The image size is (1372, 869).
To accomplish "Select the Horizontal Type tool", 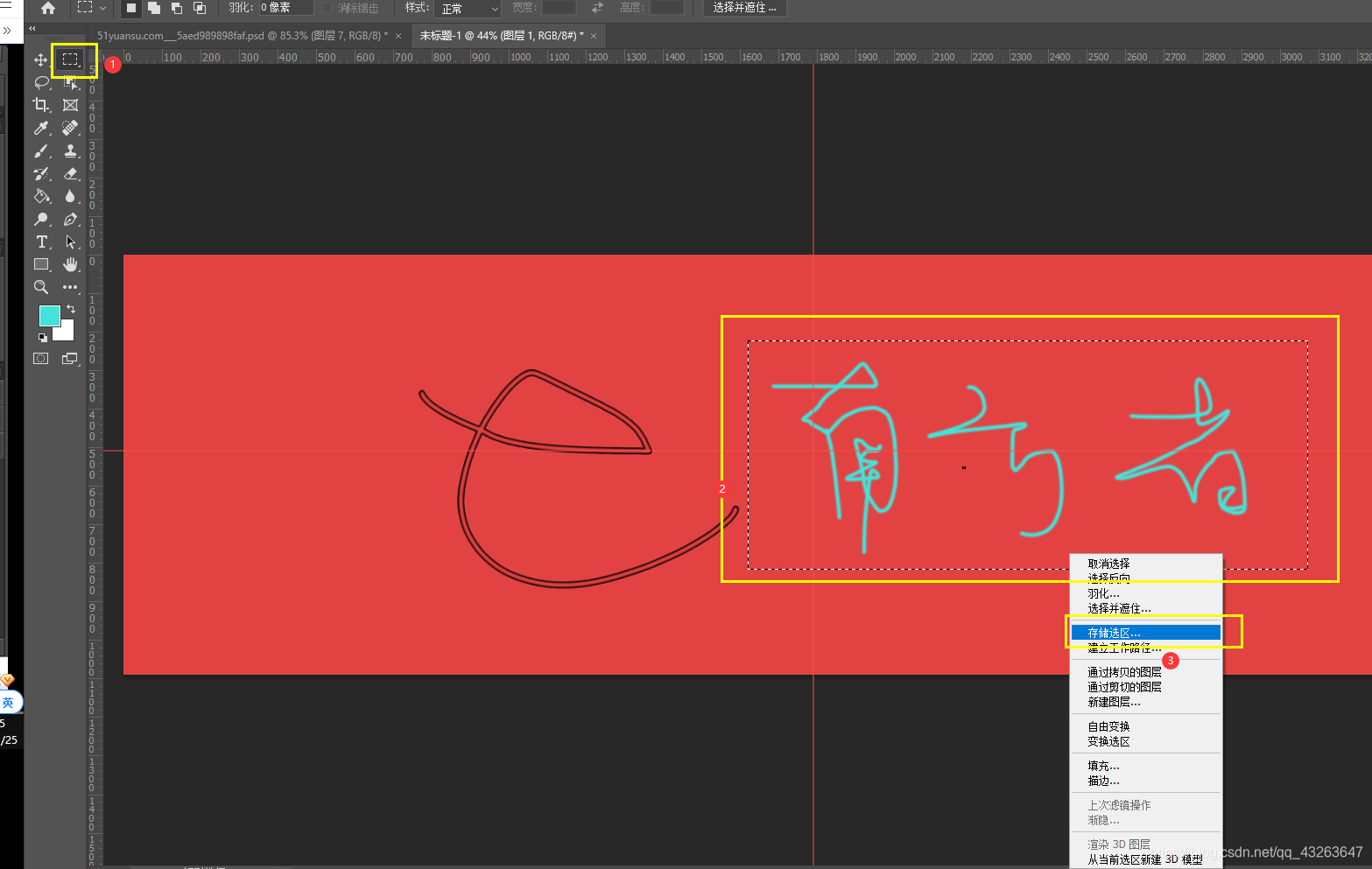I will 40,242.
